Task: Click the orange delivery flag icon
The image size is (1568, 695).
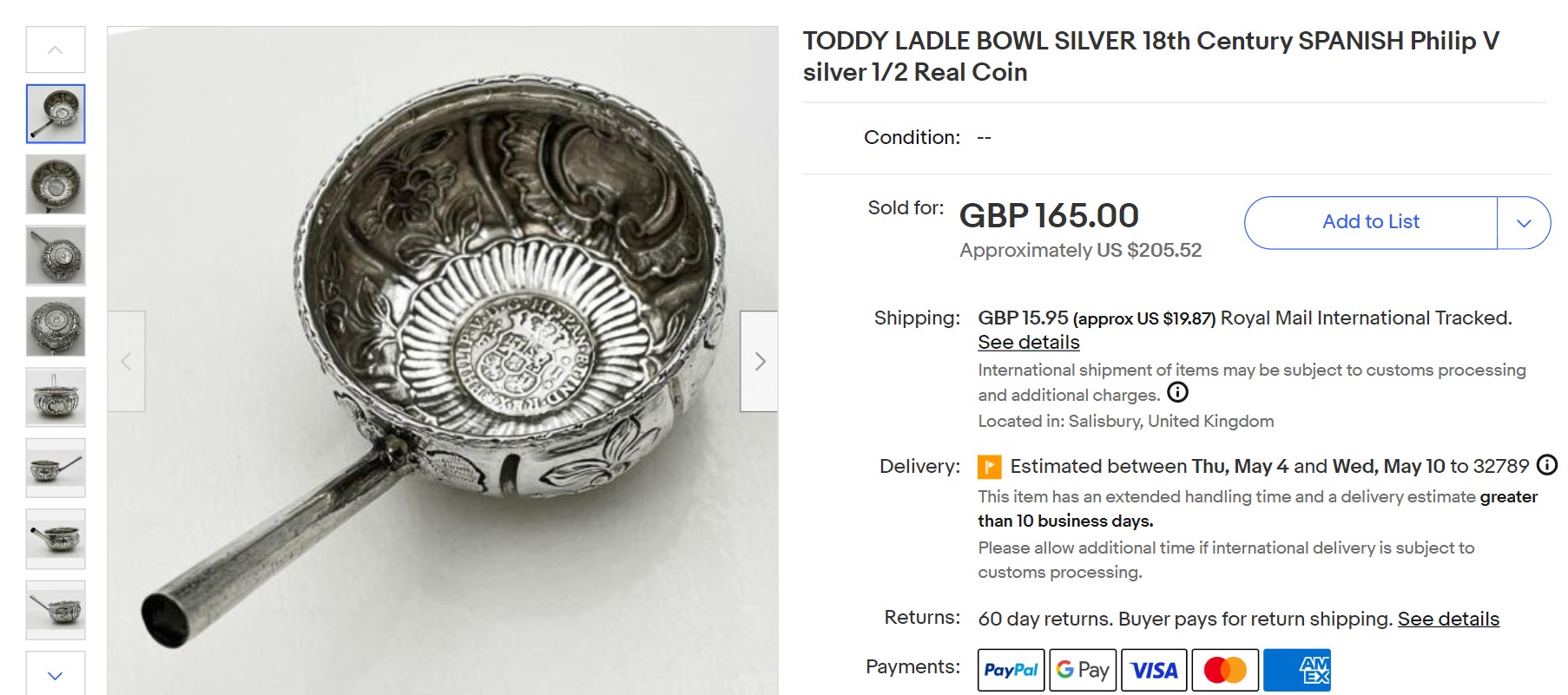Action: pos(990,466)
